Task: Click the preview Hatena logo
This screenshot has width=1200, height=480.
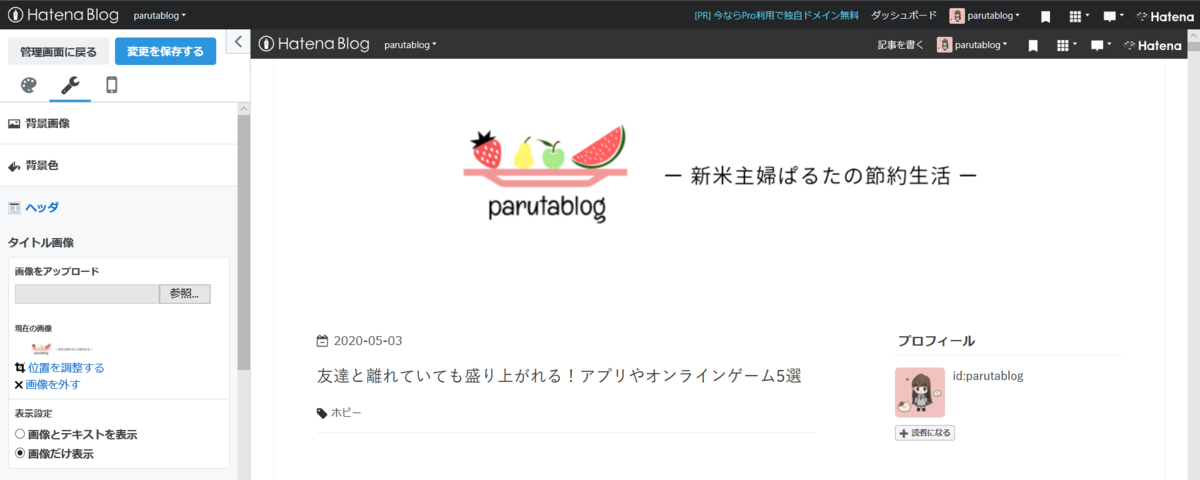Action: [x=1152, y=45]
